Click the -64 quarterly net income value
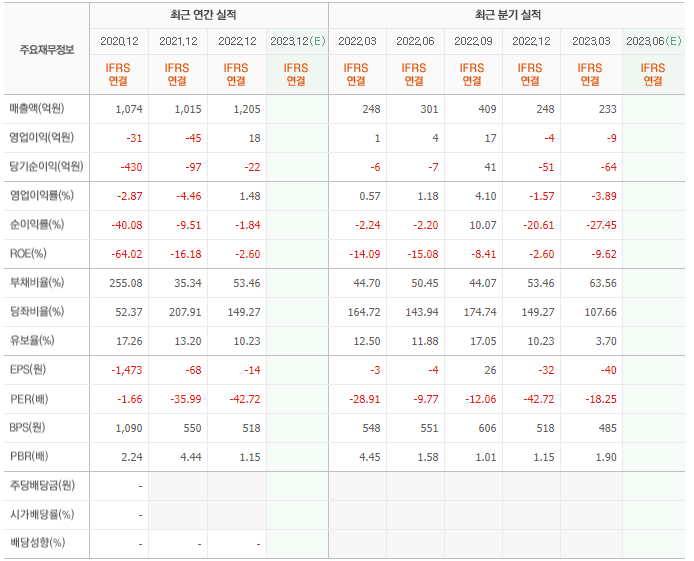 [609, 167]
